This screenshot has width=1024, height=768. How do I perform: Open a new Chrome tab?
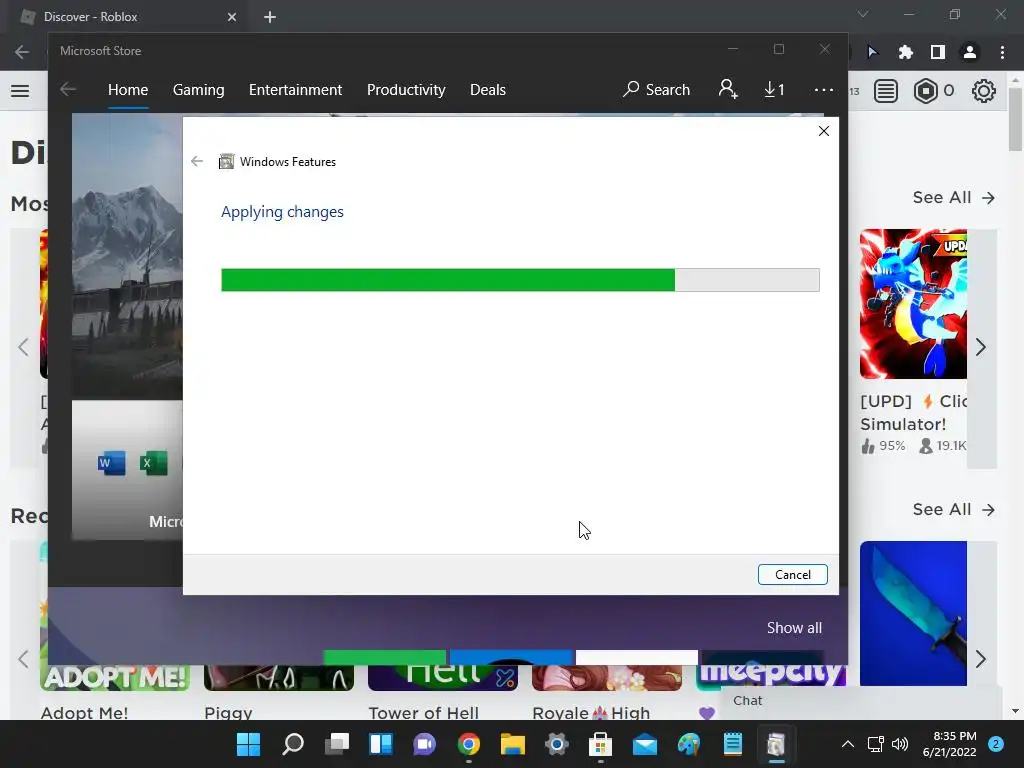[270, 17]
